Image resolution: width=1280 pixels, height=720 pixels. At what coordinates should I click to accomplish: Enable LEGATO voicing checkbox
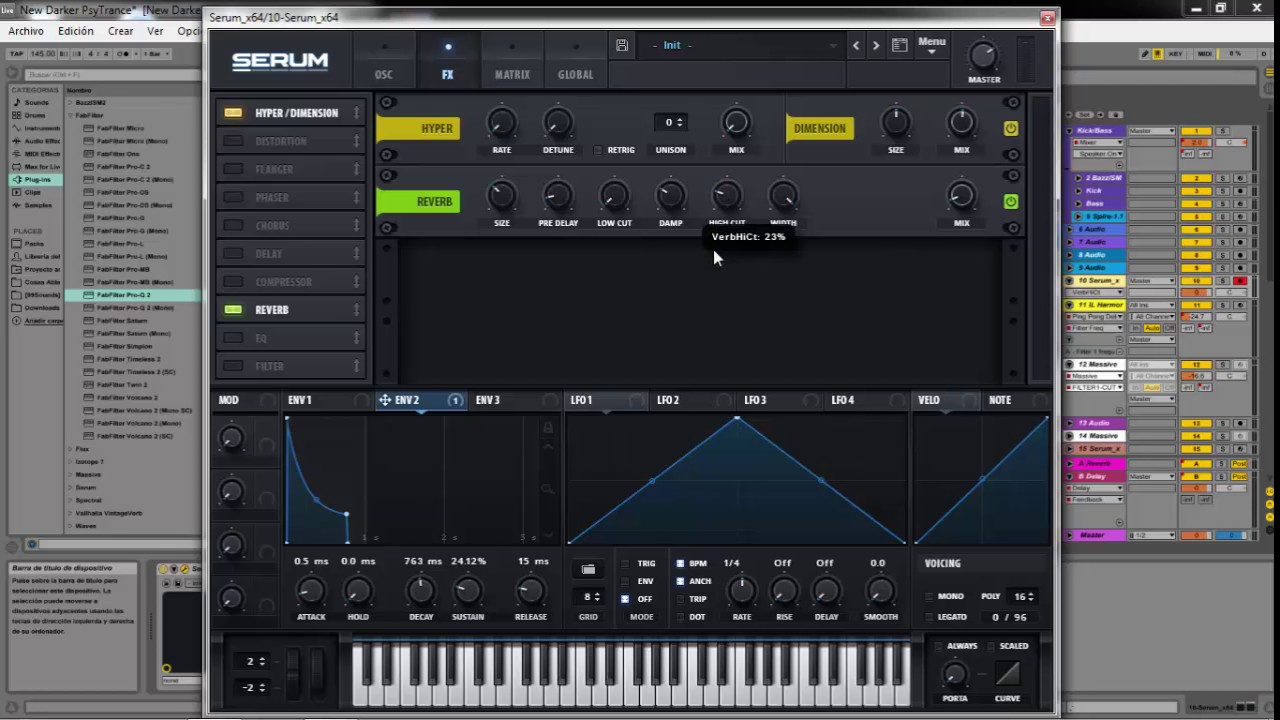click(x=929, y=617)
